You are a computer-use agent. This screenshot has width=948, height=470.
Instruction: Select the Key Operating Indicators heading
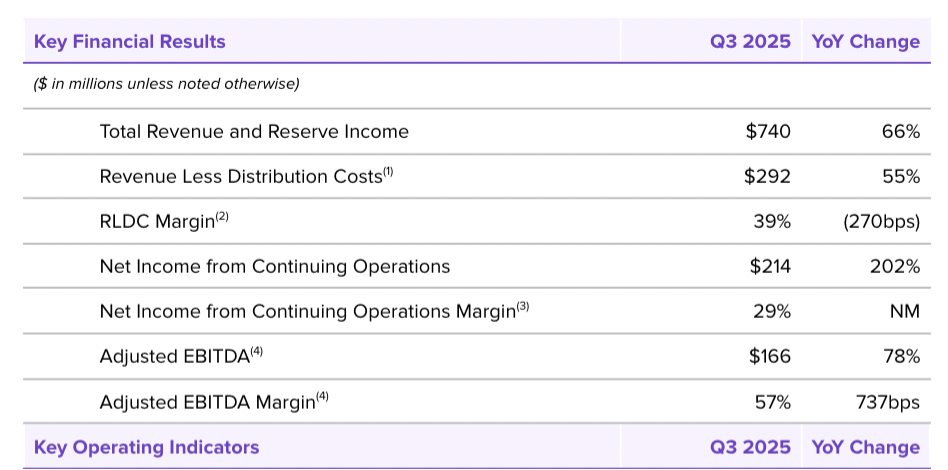146,447
